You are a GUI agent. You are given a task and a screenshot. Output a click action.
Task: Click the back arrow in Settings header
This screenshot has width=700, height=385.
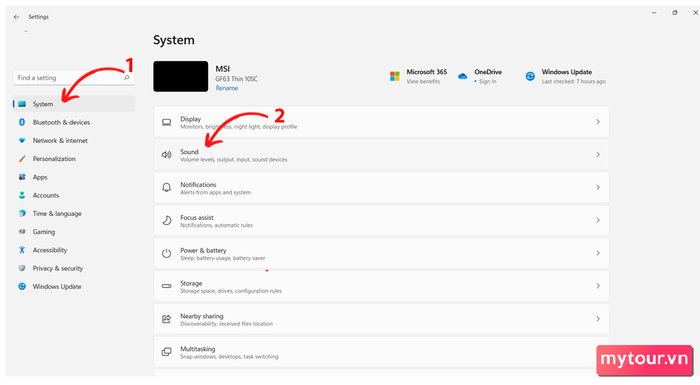[x=17, y=17]
